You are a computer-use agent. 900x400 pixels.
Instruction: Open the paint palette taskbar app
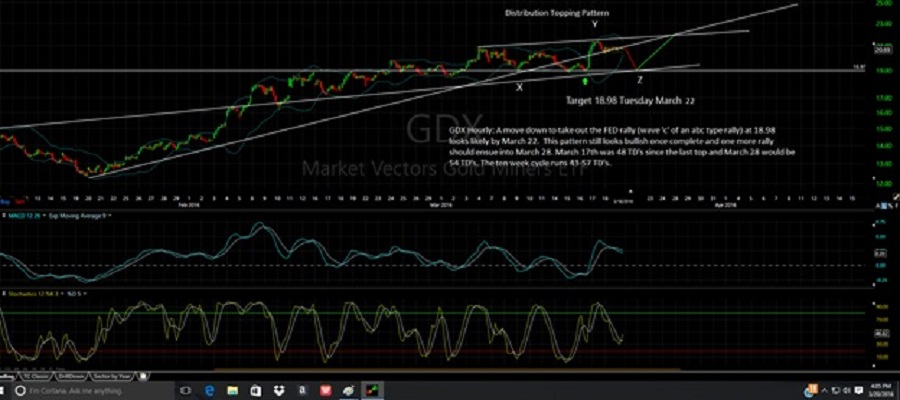click(348, 390)
